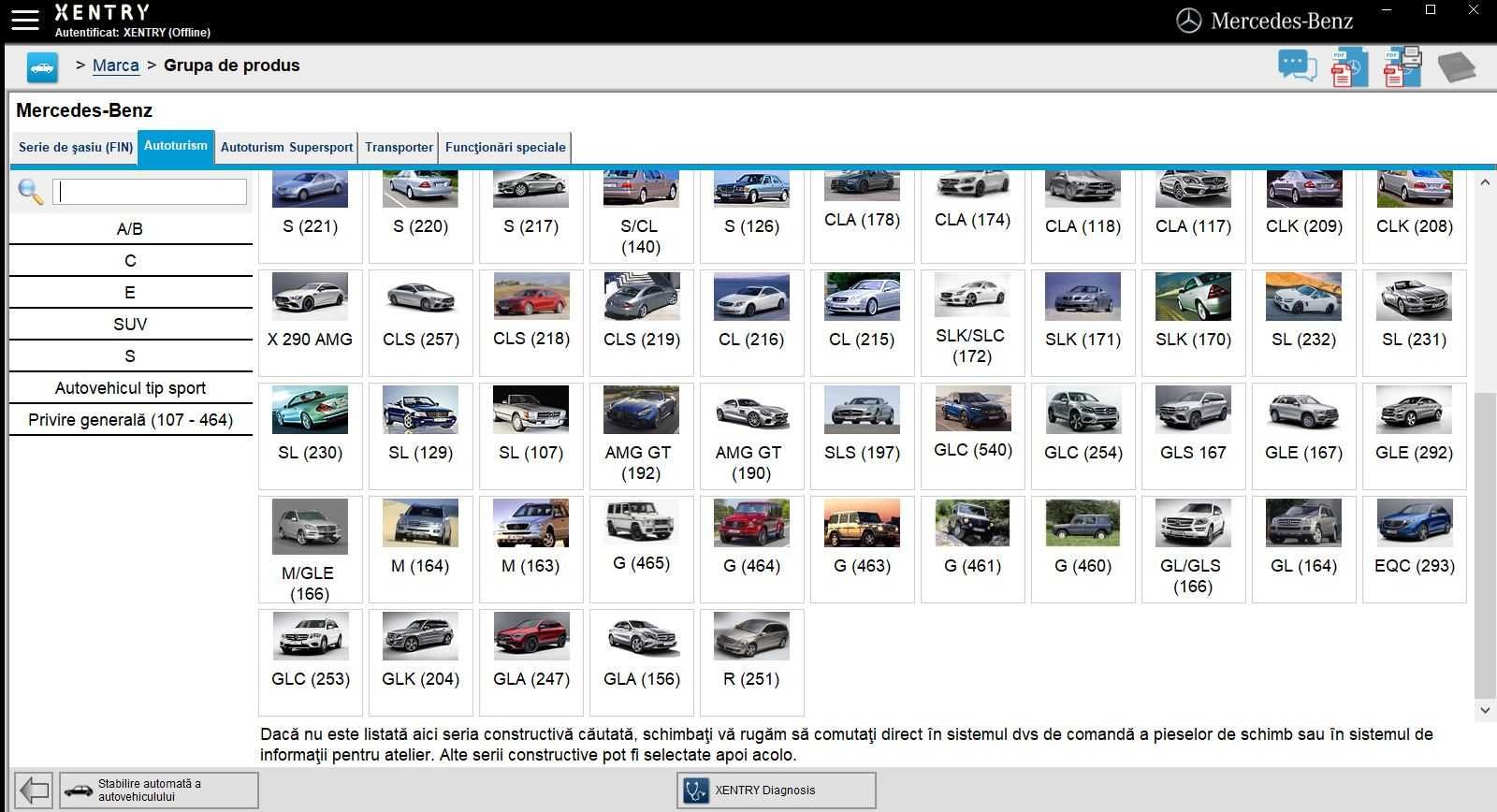Choose the M/GLE (166) tile
This screenshot has width=1497, height=812.
point(310,549)
